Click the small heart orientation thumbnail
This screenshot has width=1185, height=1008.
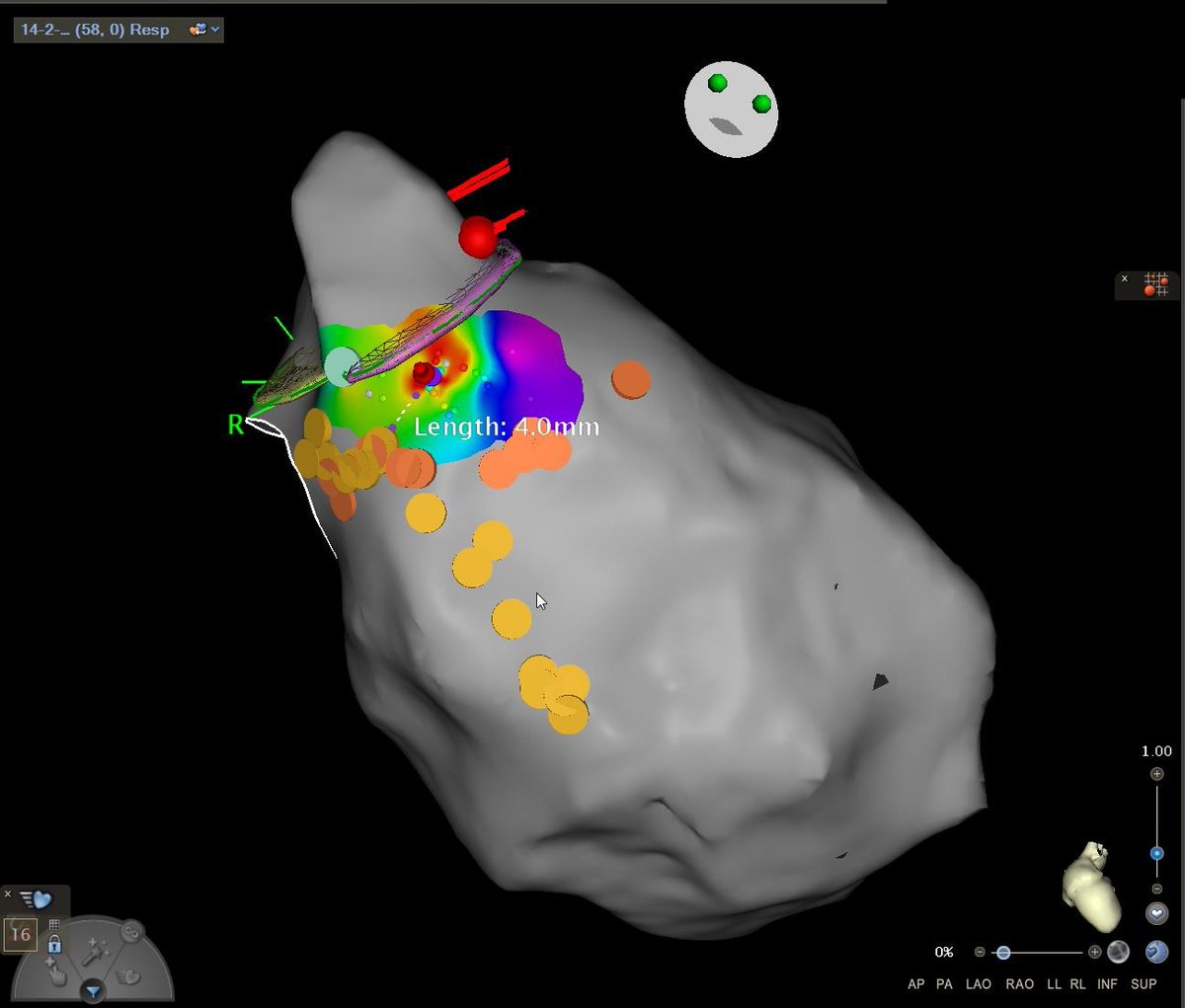[1093, 886]
